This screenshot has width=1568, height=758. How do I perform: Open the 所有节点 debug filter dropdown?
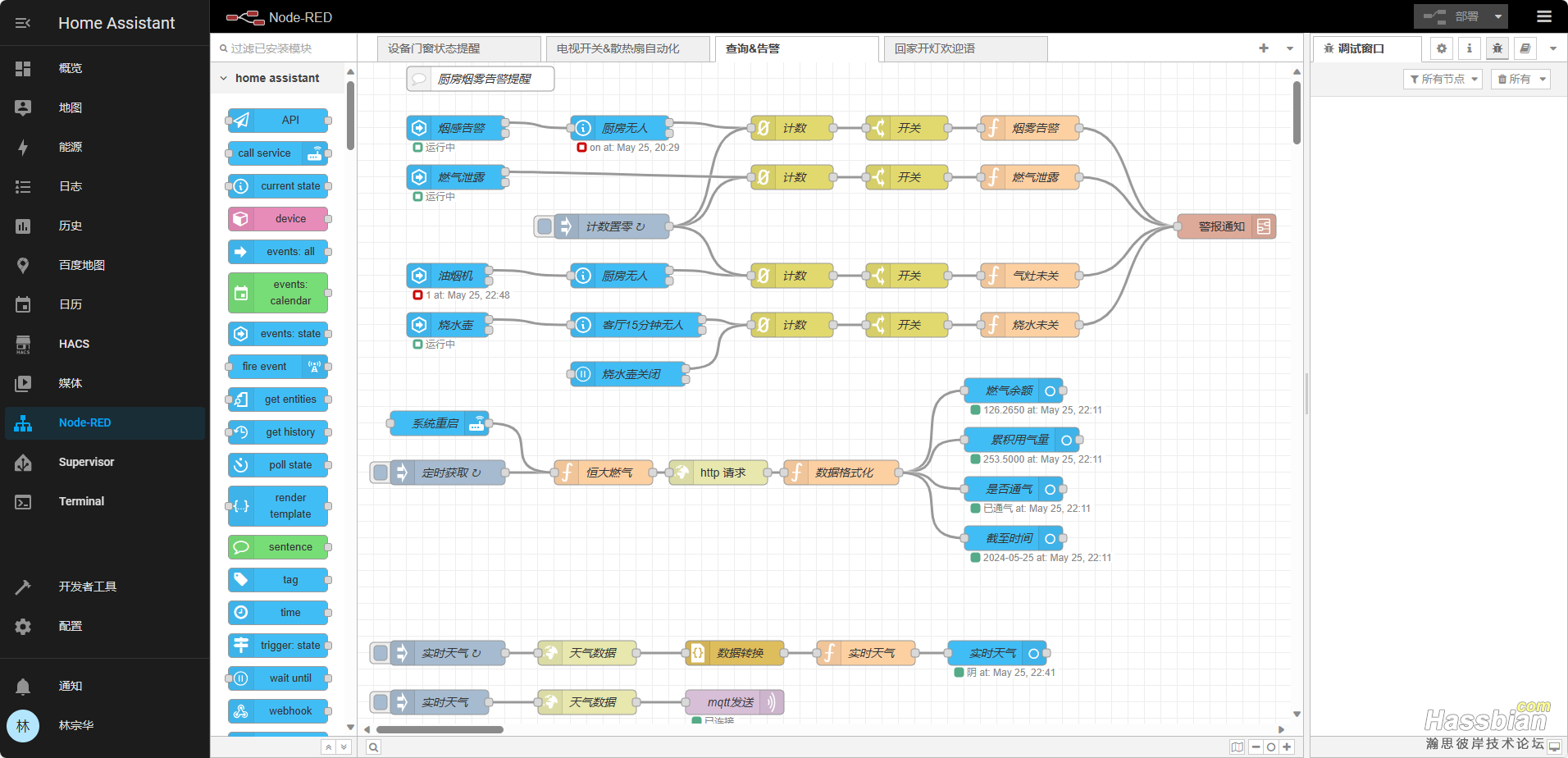[x=1443, y=79]
